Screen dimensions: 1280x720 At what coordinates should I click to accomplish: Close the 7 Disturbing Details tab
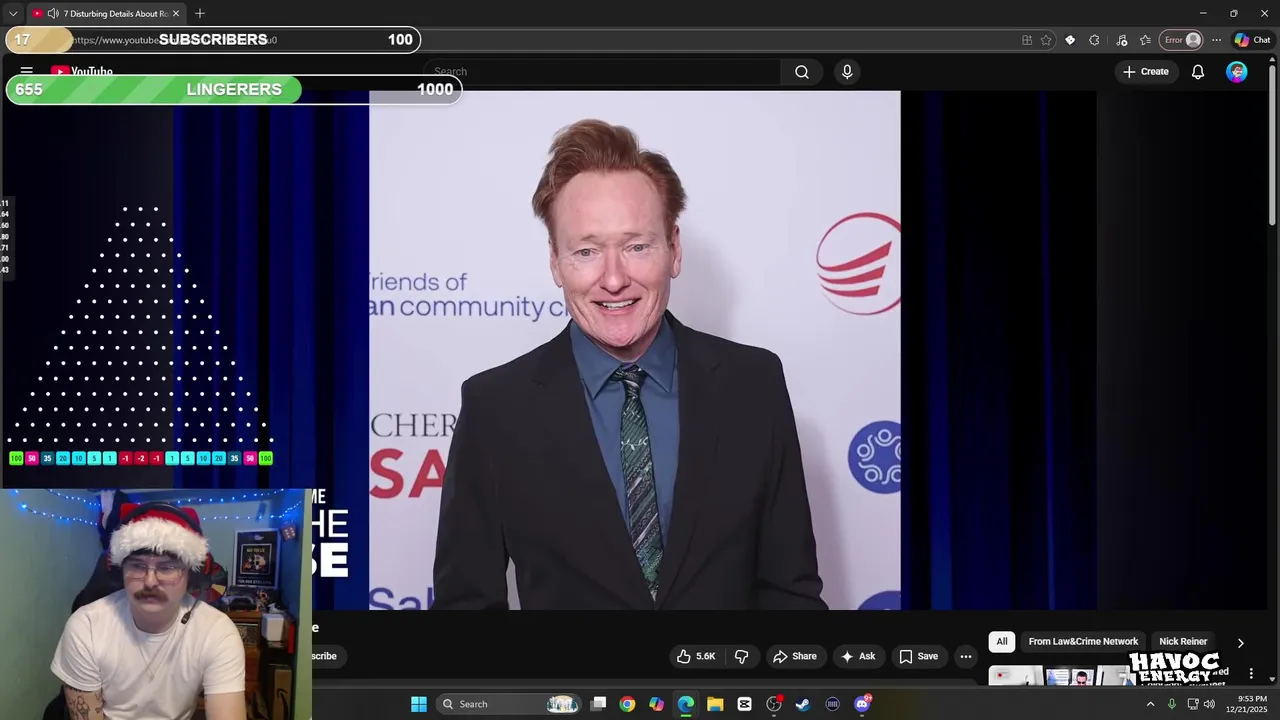tap(176, 13)
